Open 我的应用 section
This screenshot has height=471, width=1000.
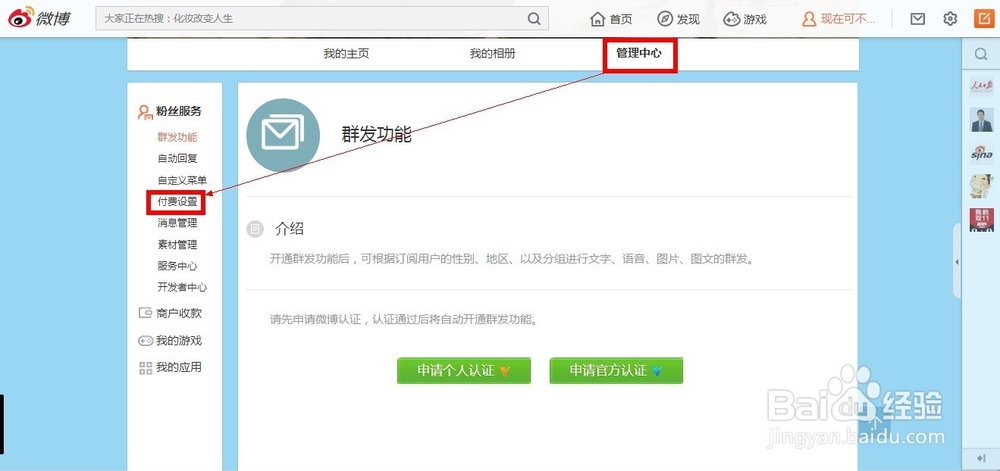[x=179, y=368]
